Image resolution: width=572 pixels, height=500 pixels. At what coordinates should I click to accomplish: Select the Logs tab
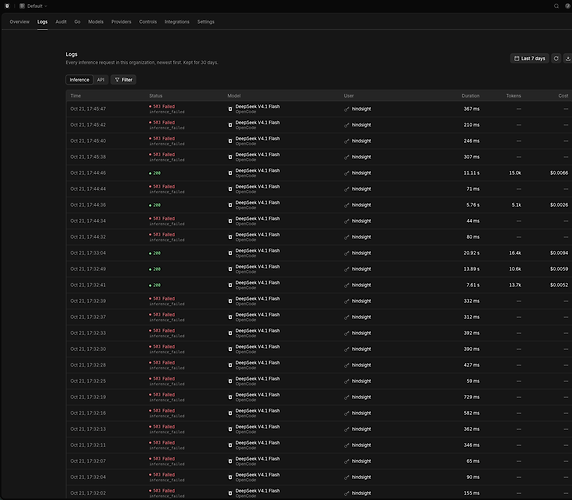[x=42, y=22]
